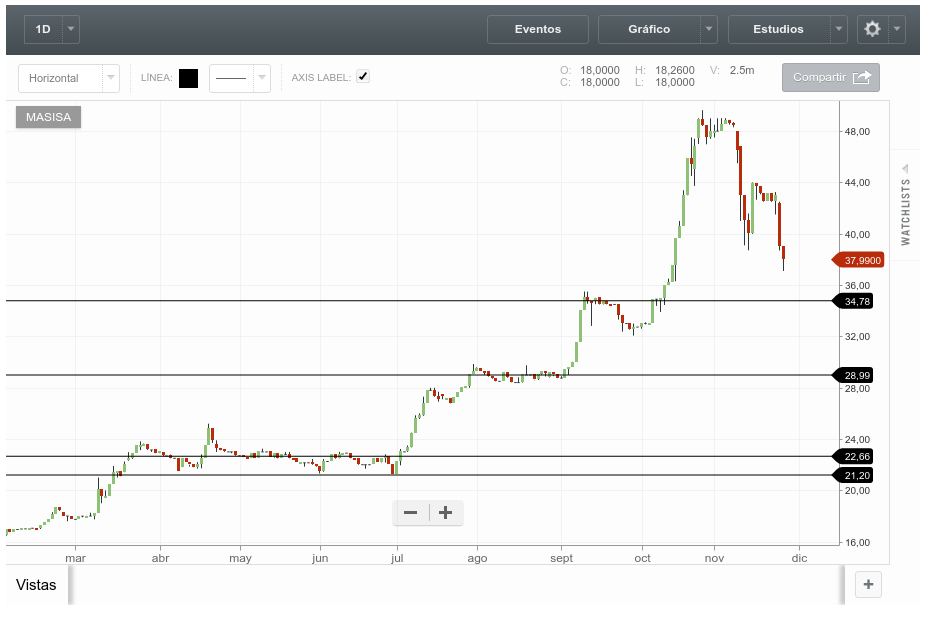Open the settings gear icon
Viewport: 929px width, 617px height.
[x=872, y=29]
